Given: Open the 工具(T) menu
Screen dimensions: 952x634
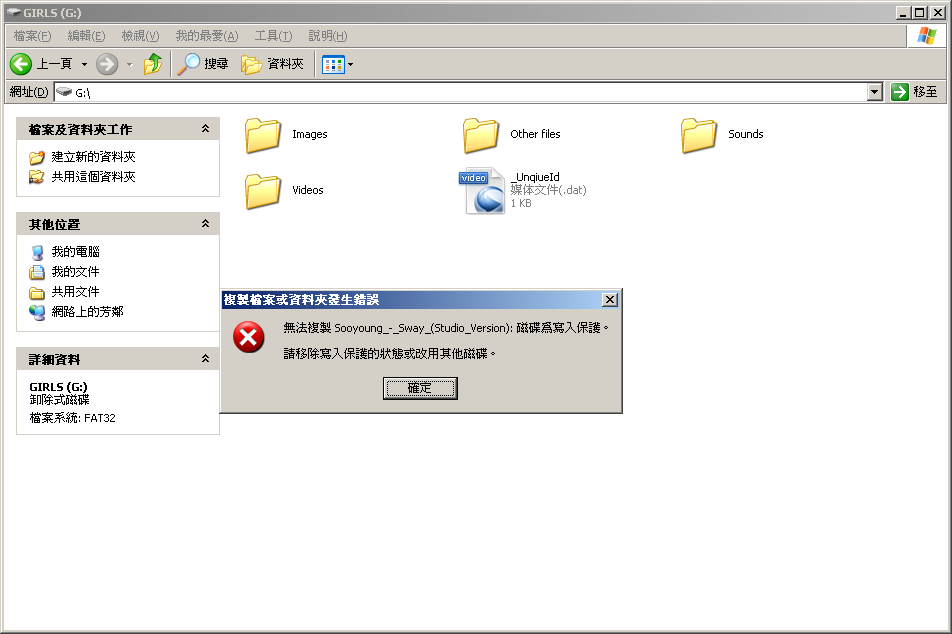Looking at the screenshot, I should [272, 36].
